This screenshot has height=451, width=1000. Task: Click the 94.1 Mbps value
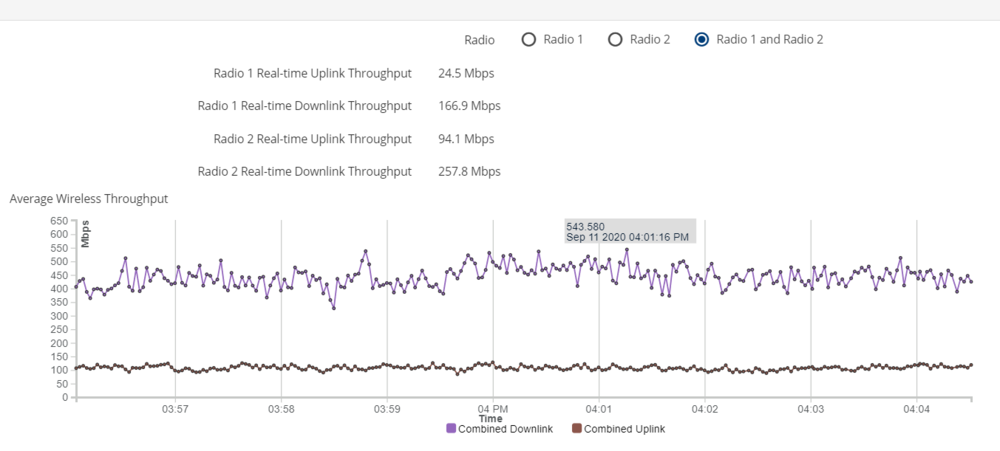(x=466, y=139)
